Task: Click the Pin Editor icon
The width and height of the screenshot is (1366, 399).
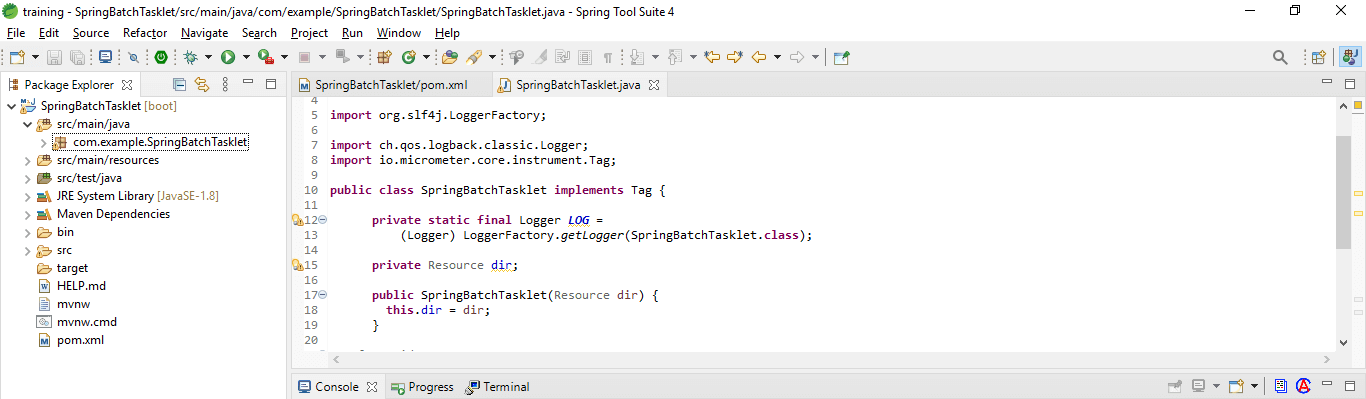Action: (842, 57)
